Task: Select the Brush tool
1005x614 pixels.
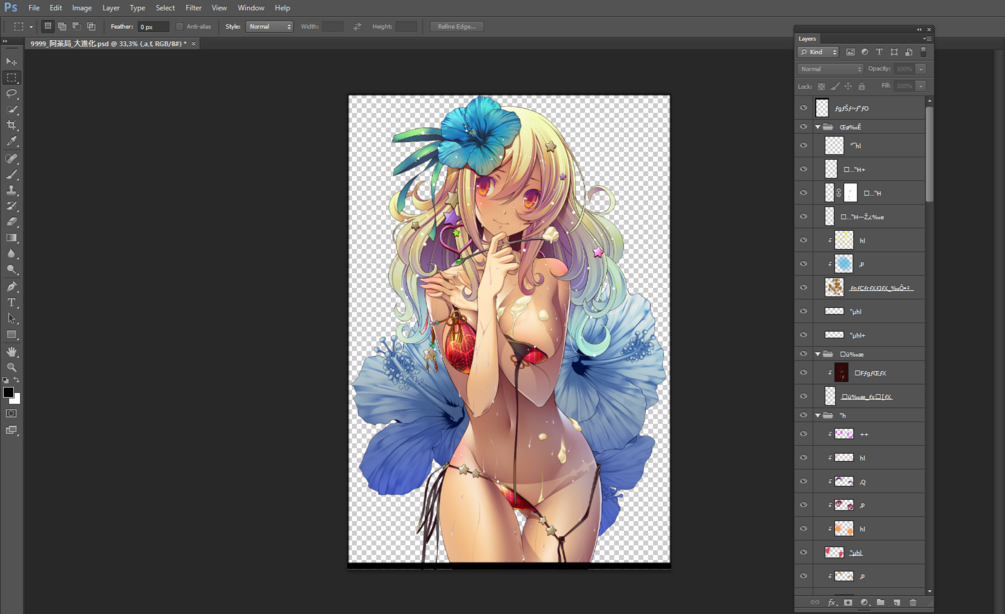Action: 12,174
